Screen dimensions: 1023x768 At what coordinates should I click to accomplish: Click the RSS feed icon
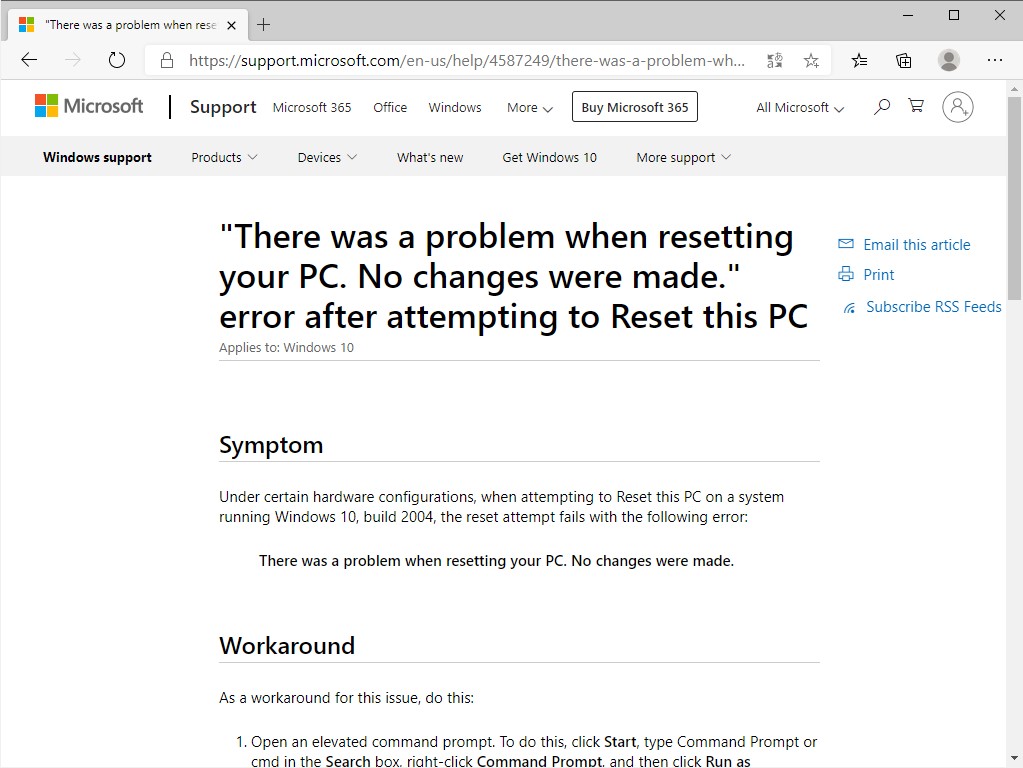click(849, 307)
